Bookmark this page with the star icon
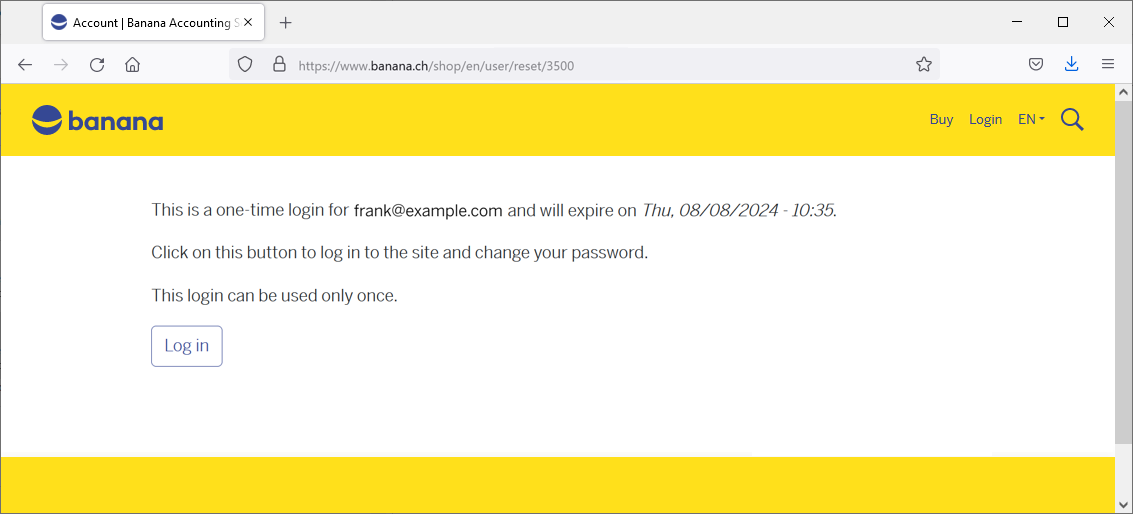 [924, 65]
